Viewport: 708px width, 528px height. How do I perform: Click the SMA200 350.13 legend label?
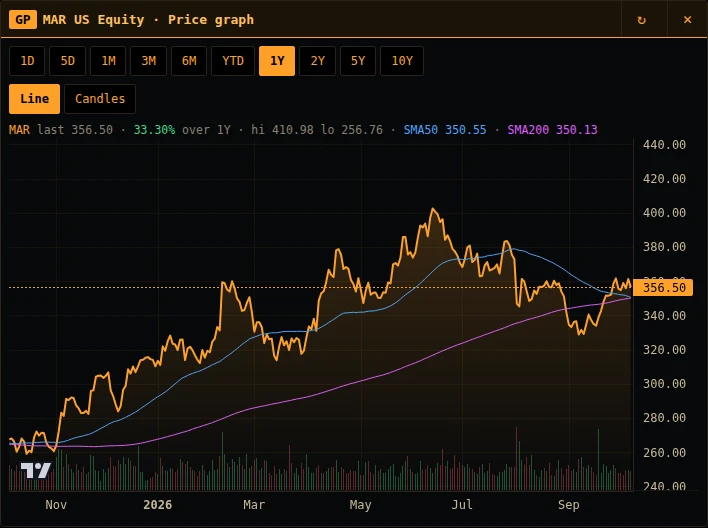[x=552, y=130]
